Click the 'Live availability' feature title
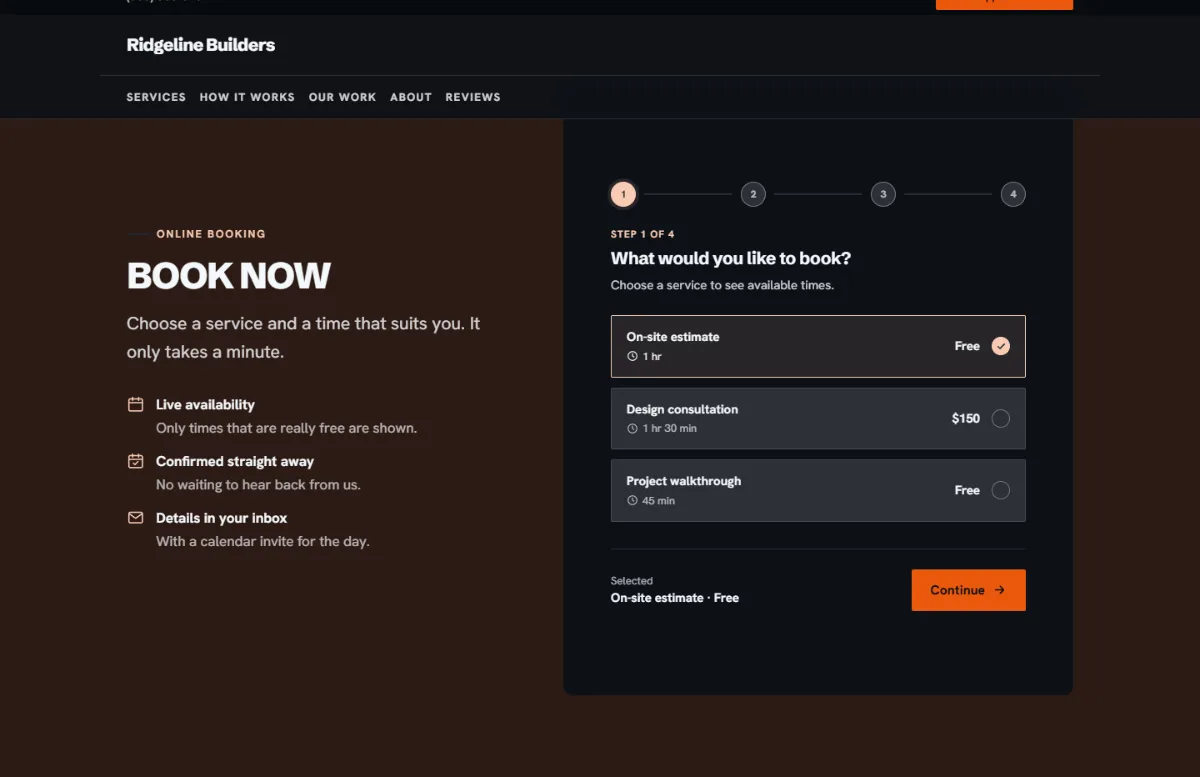Viewport: 1200px width, 777px height. tap(205, 405)
